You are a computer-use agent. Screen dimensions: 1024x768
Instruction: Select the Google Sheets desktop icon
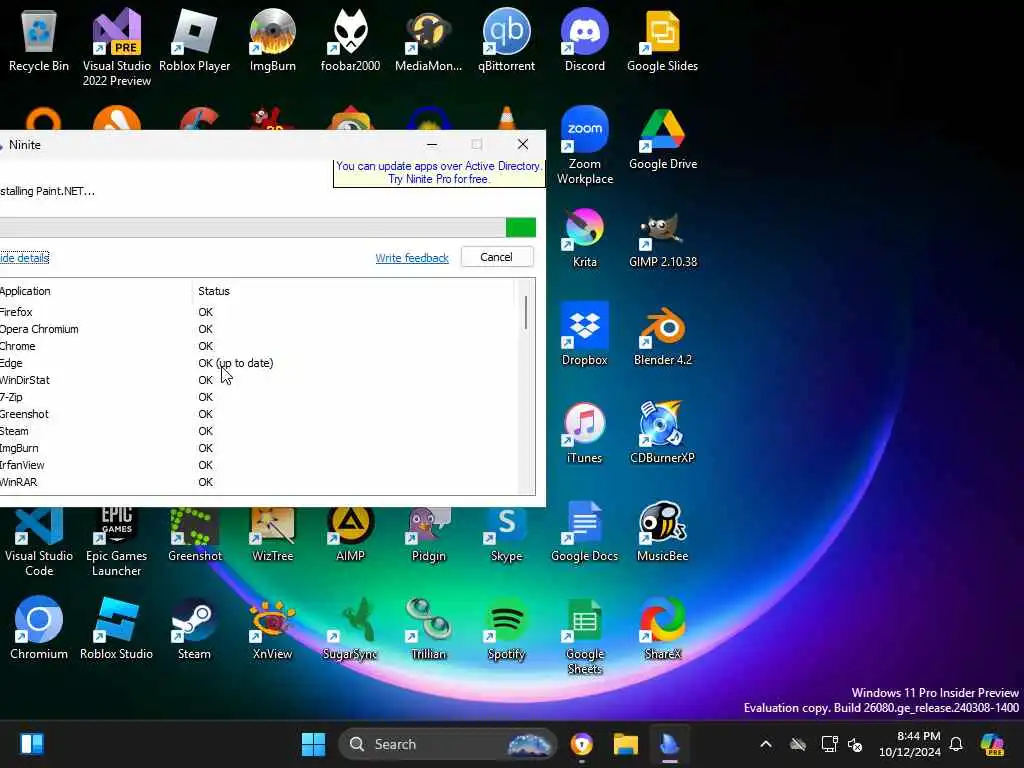coord(584,635)
